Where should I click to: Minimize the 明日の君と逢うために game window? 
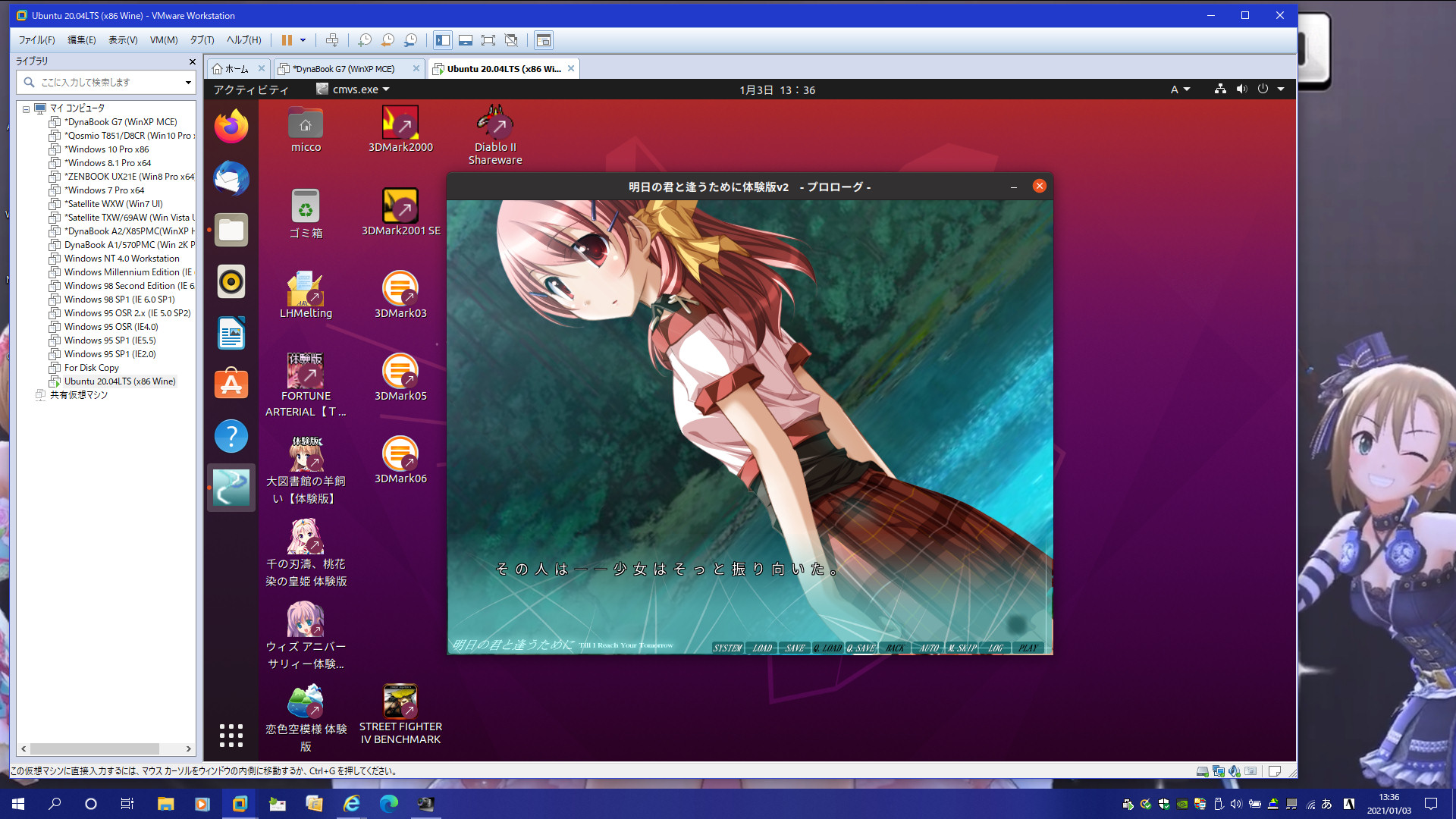click(1014, 187)
